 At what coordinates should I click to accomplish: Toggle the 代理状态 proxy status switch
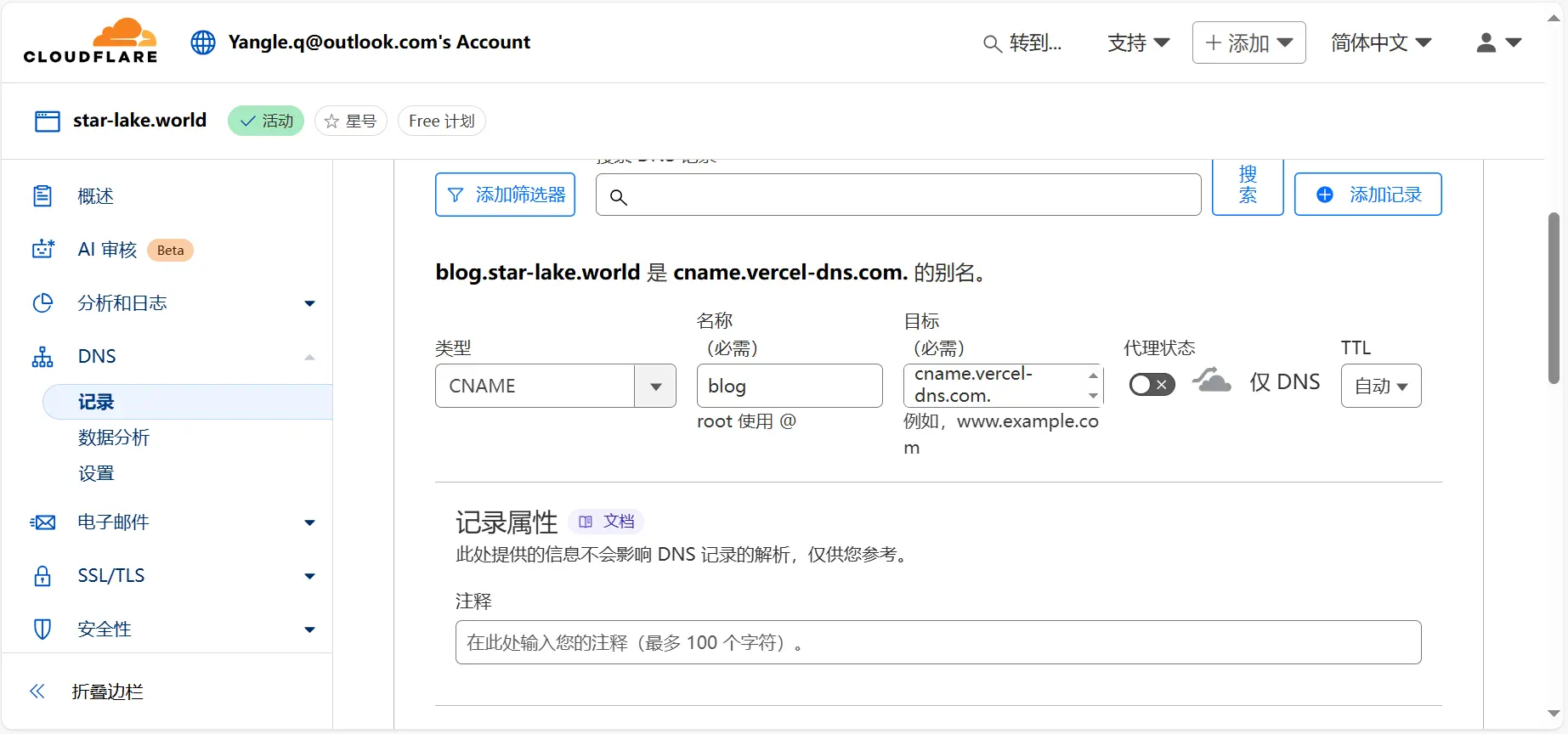pyautogui.click(x=1152, y=385)
